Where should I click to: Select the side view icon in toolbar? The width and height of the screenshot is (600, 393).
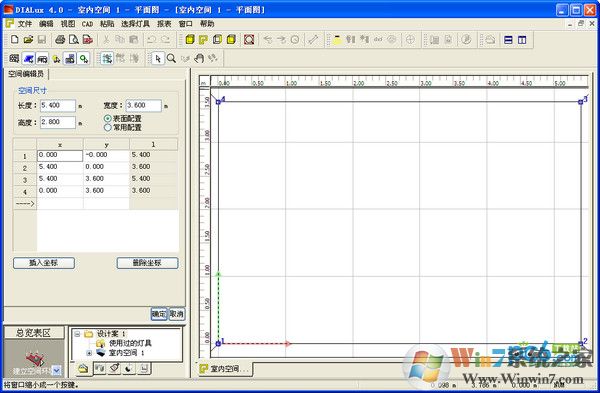[217, 39]
